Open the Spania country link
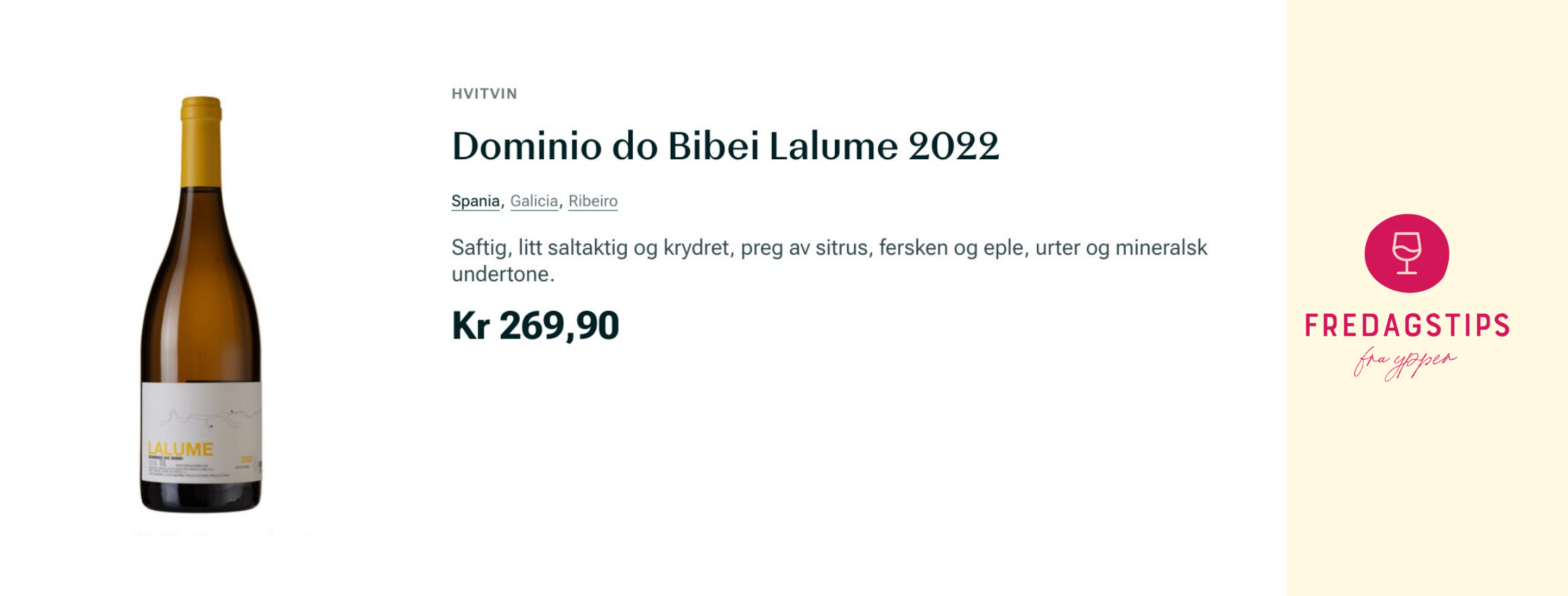This screenshot has height=596, width=1568. (x=475, y=201)
